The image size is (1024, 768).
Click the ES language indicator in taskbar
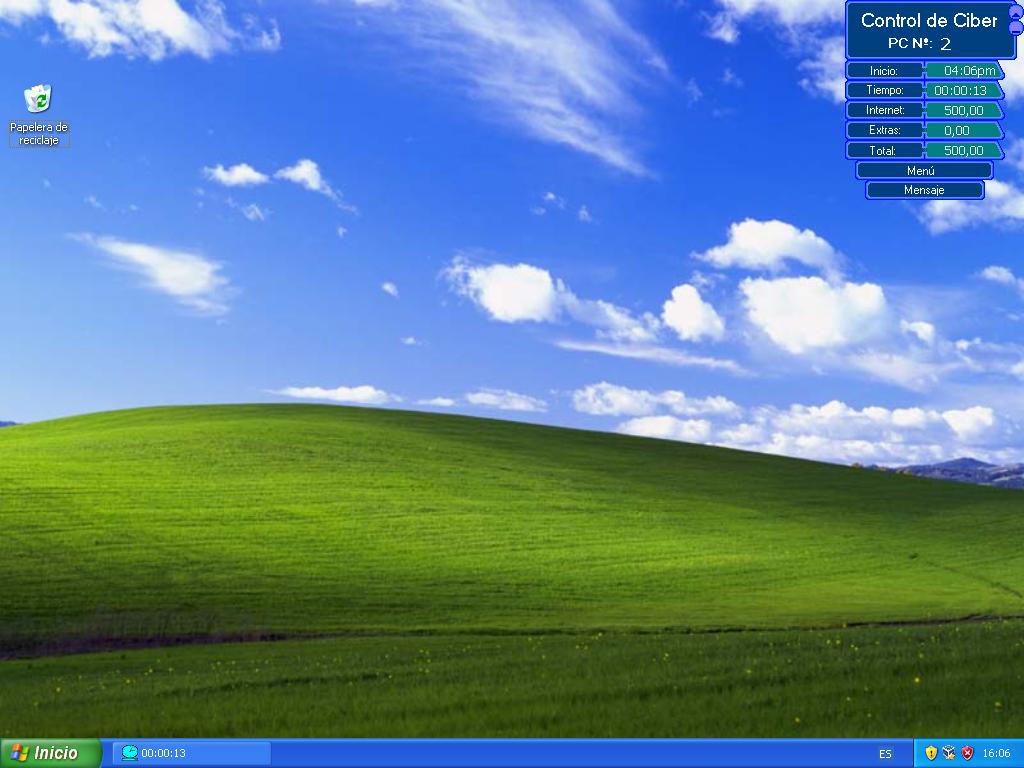point(885,754)
